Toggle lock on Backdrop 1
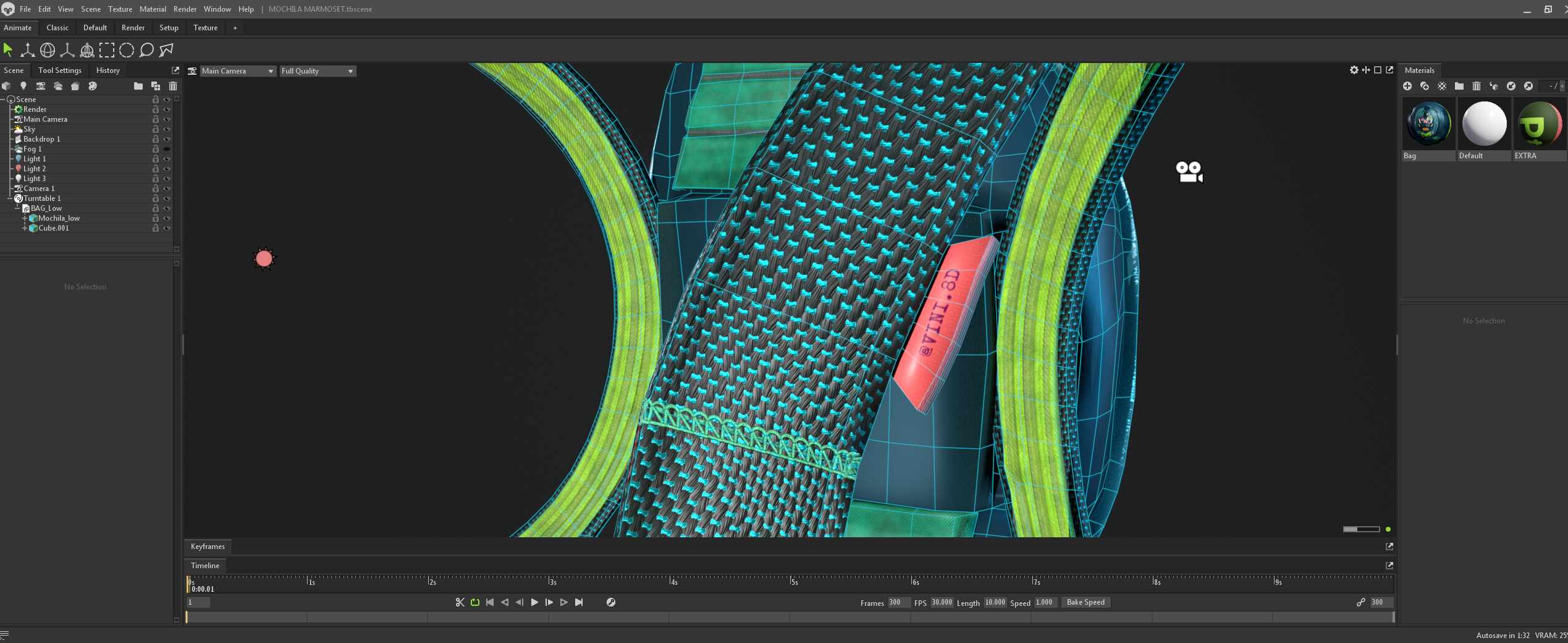The height and width of the screenshot is (643, 1568). (156, 139)
